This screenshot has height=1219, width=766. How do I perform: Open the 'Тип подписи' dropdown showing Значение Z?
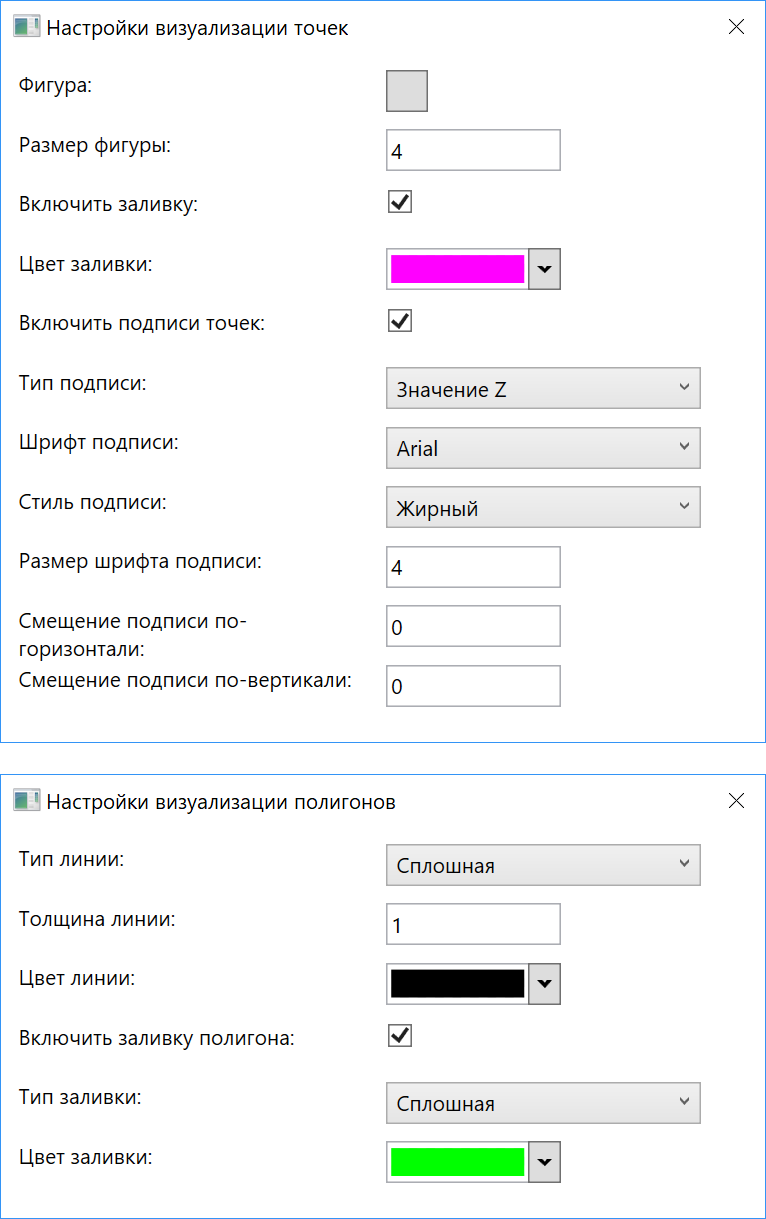[543, 388]
